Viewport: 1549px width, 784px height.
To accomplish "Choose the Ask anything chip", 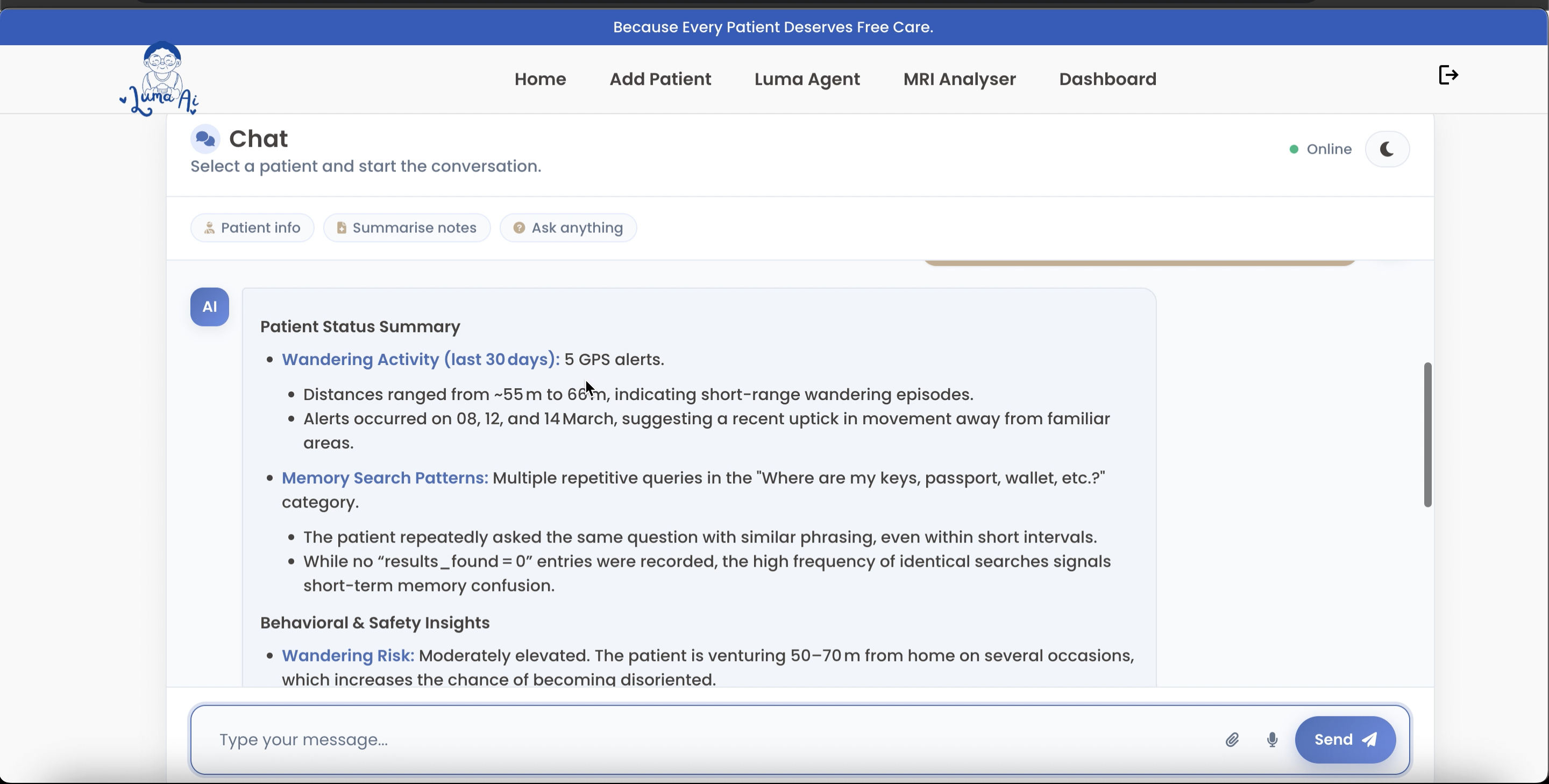I will 569,228.
